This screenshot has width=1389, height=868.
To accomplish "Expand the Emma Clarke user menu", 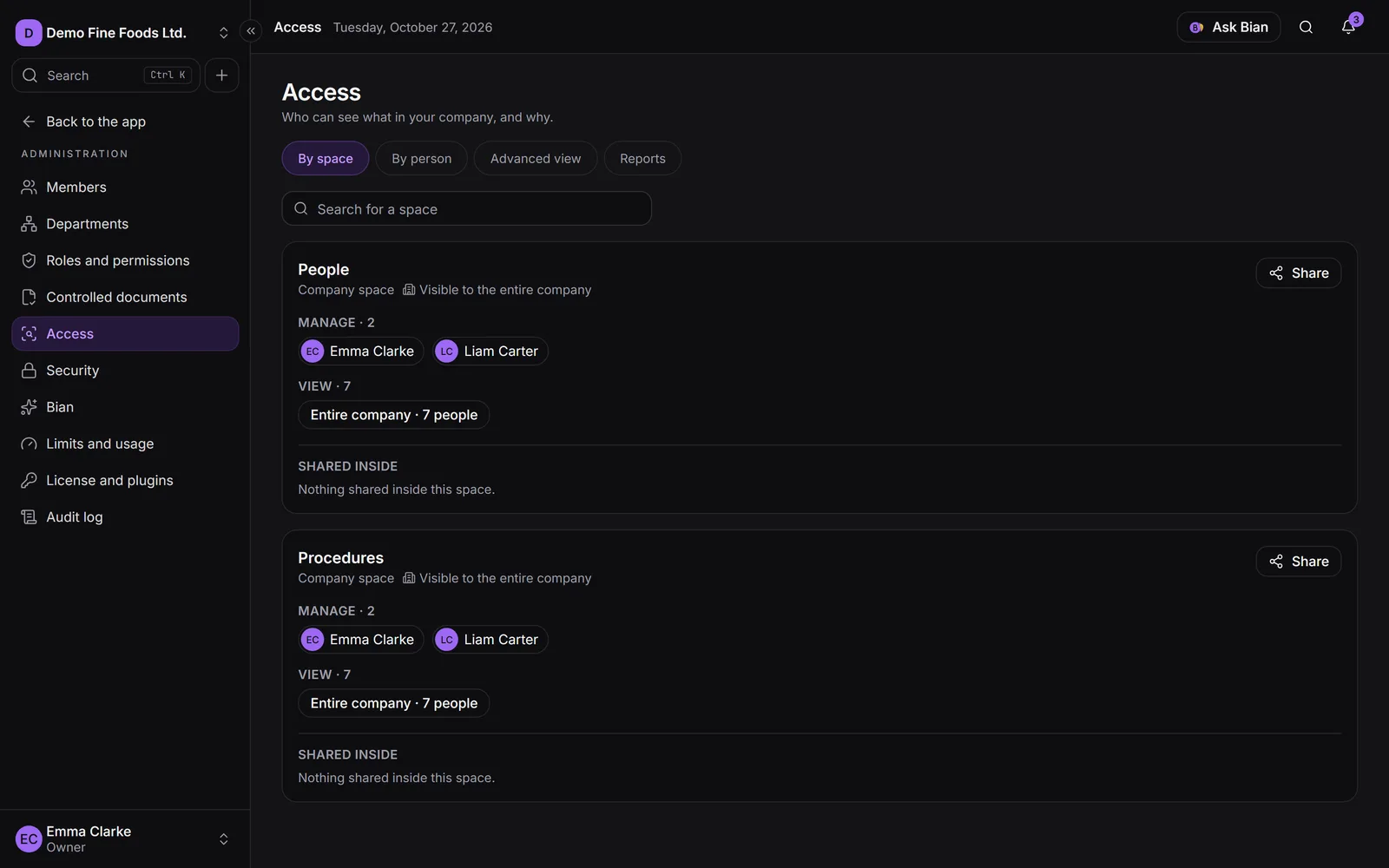I will (223, 839).
